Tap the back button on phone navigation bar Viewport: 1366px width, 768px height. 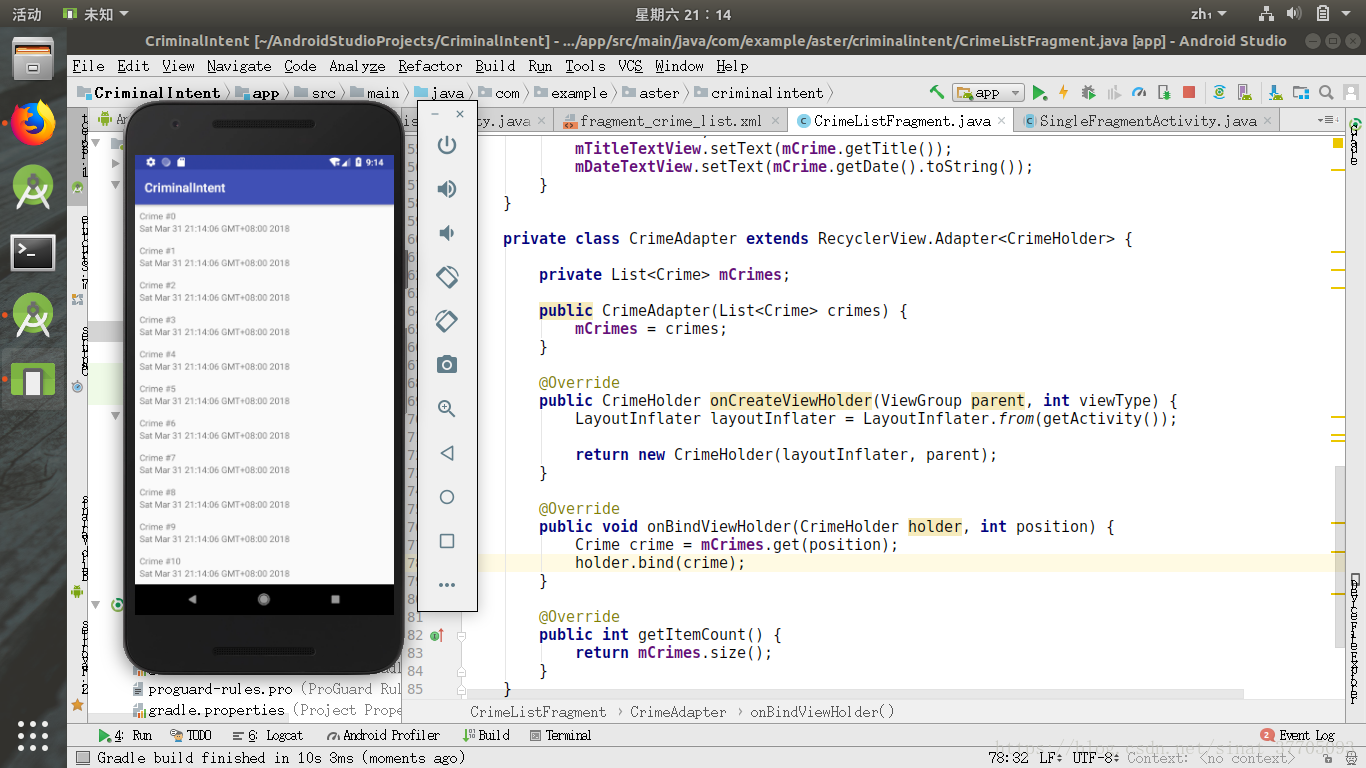coord(192,599)
